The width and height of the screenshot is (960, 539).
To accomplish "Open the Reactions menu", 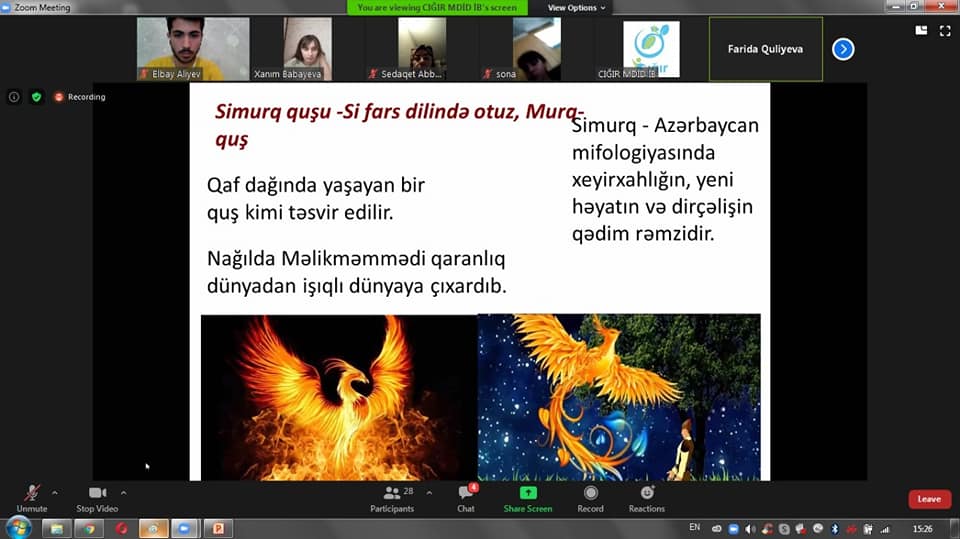I will click(647, 499).
